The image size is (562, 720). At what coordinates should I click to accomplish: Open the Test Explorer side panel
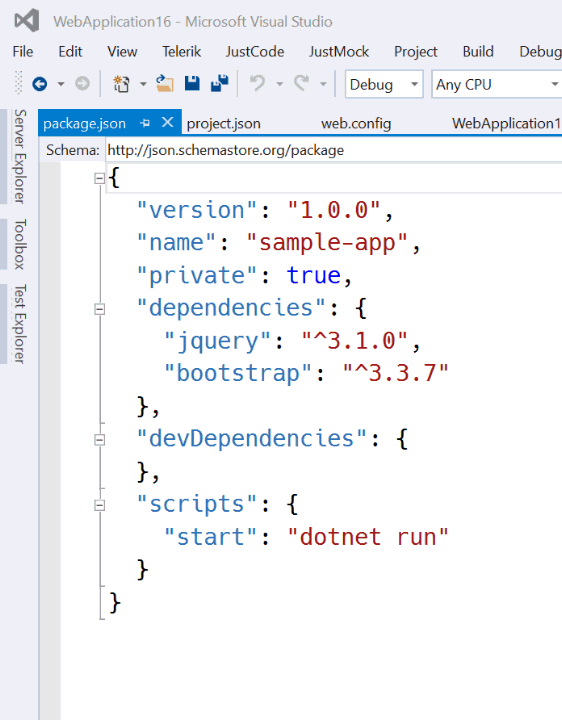tap(19, 324)
